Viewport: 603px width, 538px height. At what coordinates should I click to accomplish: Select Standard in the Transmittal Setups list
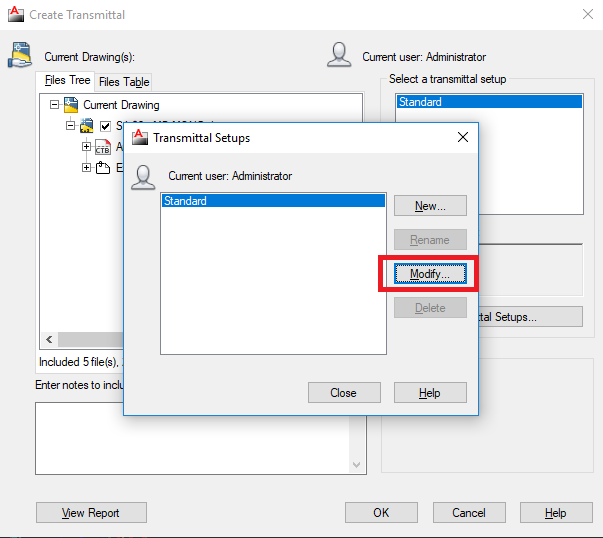click(x=272, y=201)
